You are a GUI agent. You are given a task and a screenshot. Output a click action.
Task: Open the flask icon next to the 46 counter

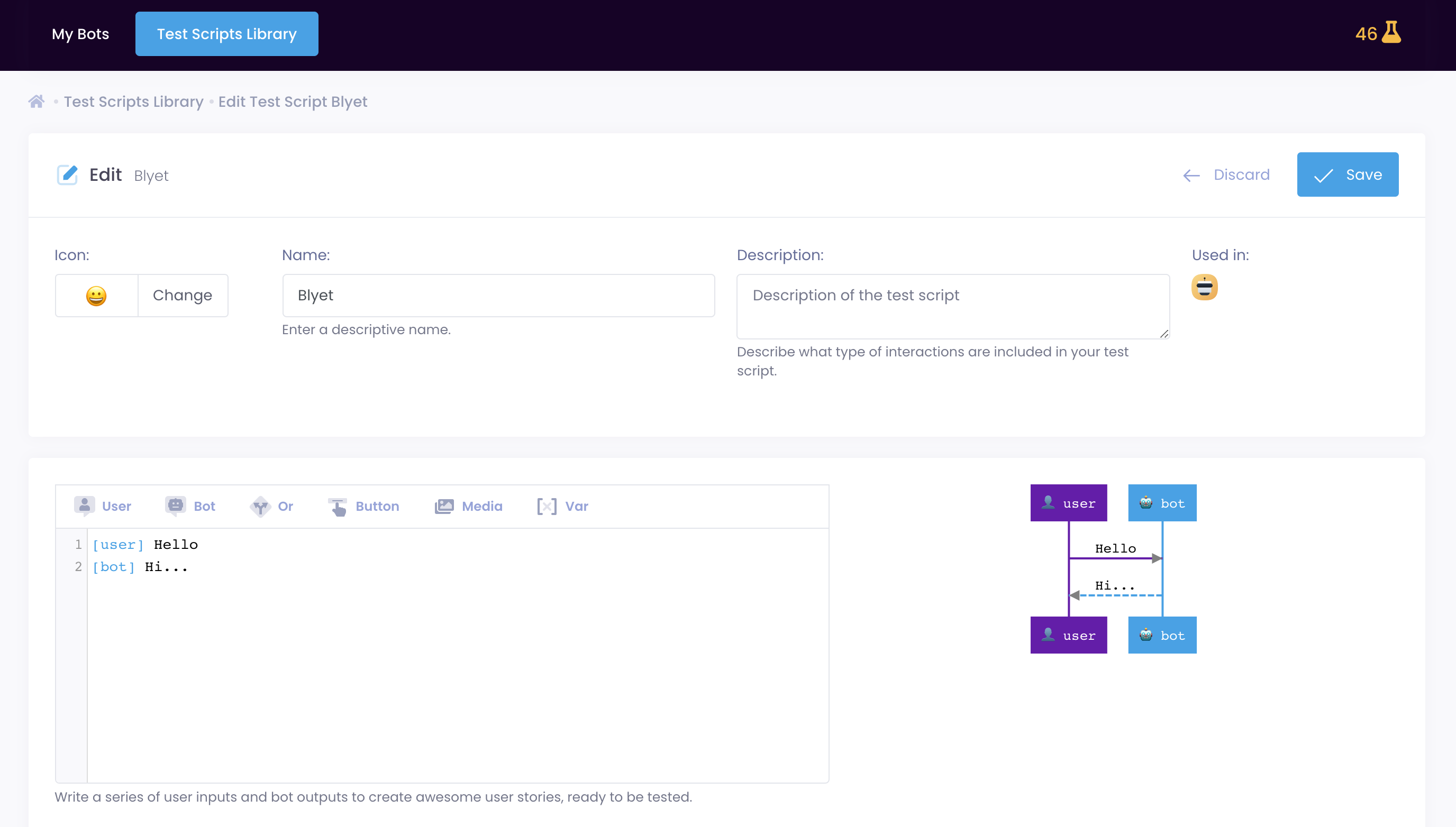[x=1390, y=33]
